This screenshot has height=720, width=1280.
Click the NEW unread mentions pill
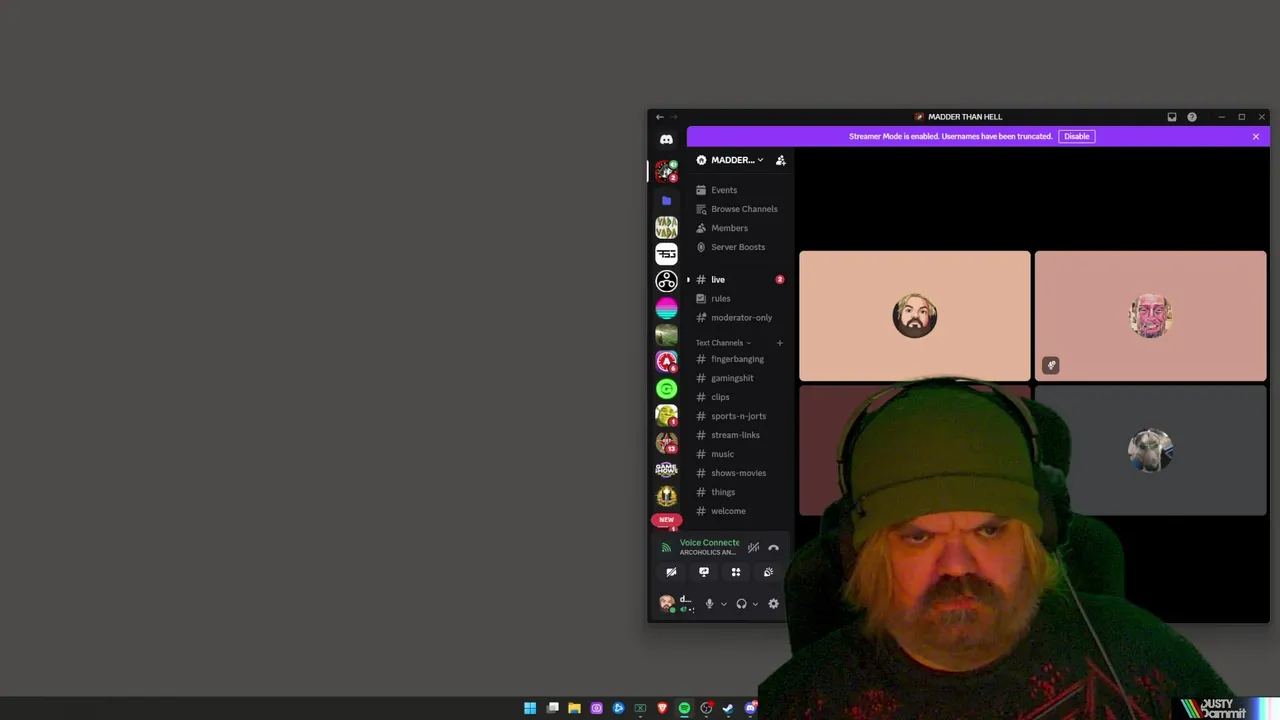click(666, 520)
